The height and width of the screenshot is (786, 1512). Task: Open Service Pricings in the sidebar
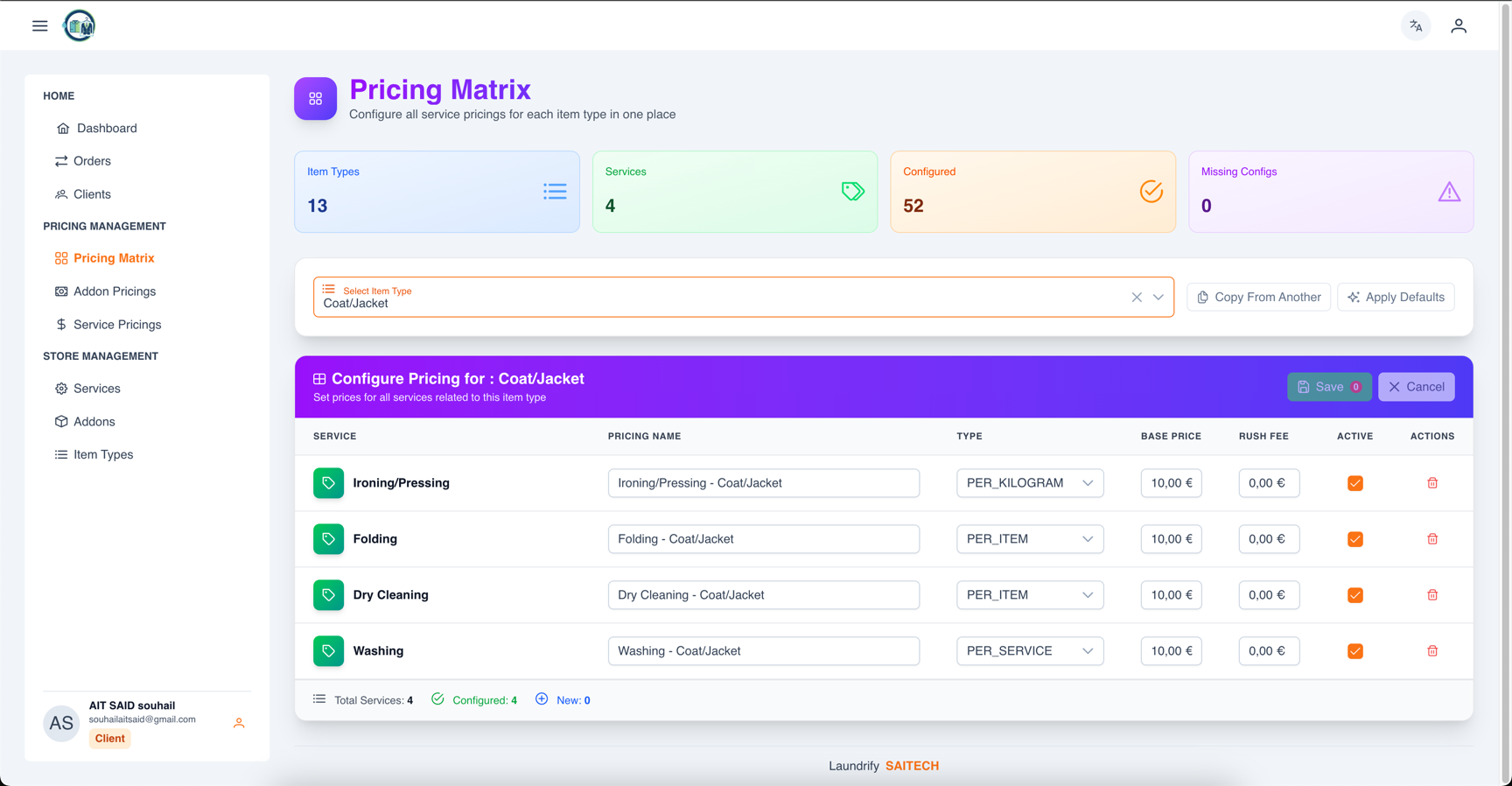[x=108, y=325]
